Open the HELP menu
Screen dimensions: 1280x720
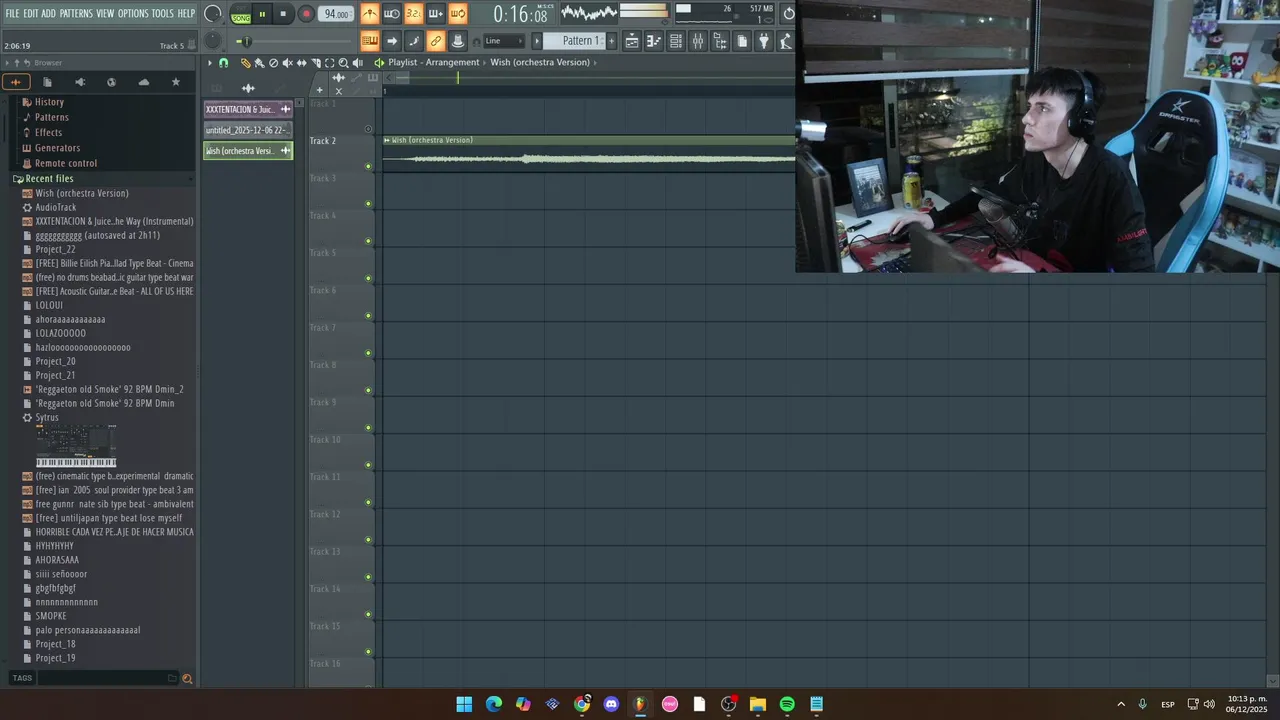click(x=187, y=13)
